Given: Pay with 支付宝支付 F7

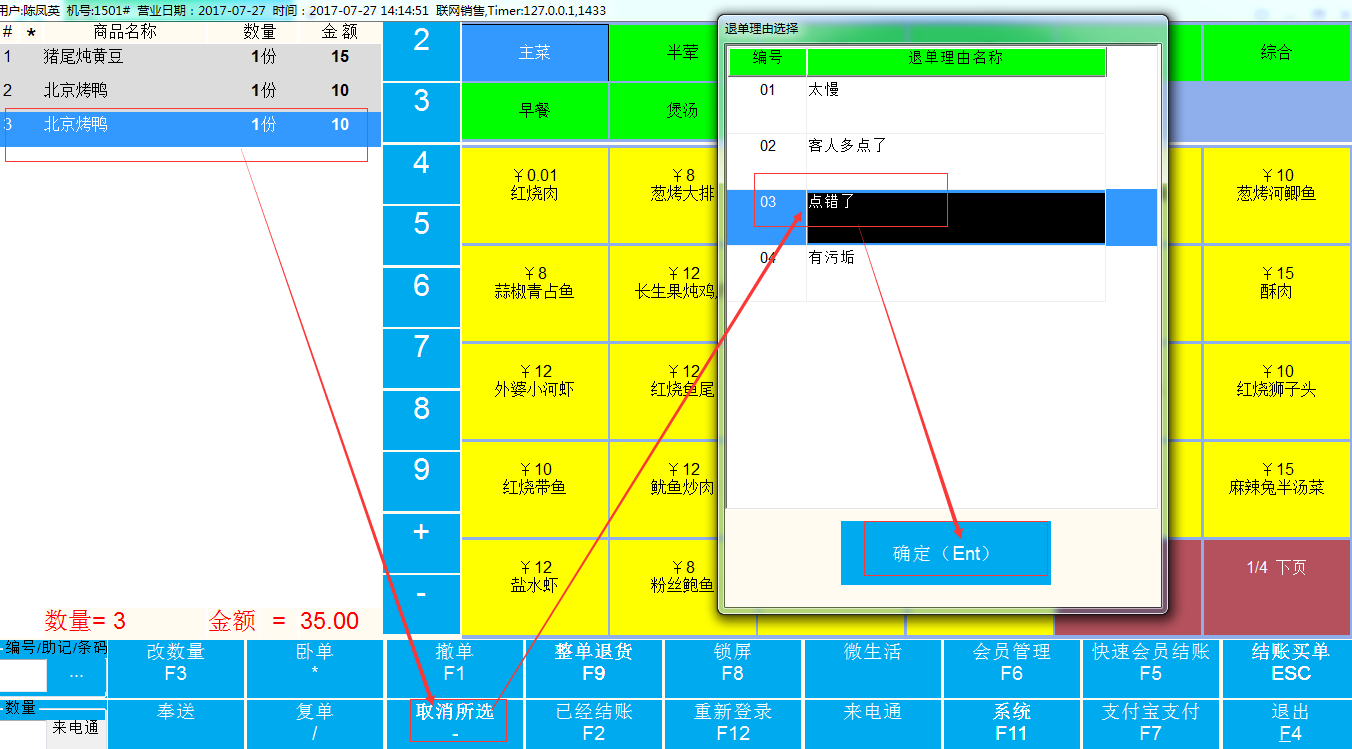Looking at the screenshot, I should pyautogui.click(x=1151, y=724).
